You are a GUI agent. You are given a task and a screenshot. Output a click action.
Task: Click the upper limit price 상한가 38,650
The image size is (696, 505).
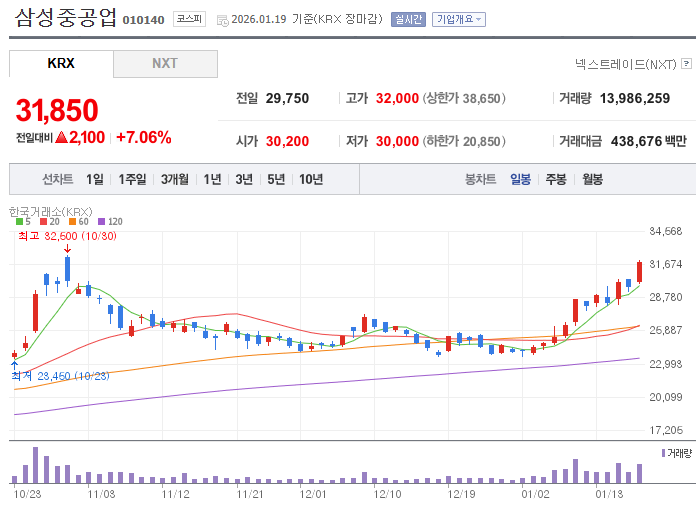464,98
